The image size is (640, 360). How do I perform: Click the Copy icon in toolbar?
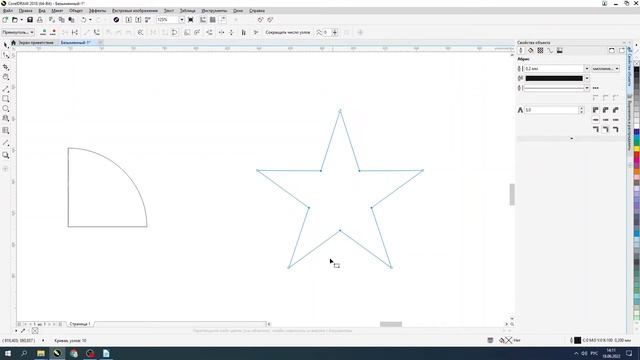click(61, 20)
